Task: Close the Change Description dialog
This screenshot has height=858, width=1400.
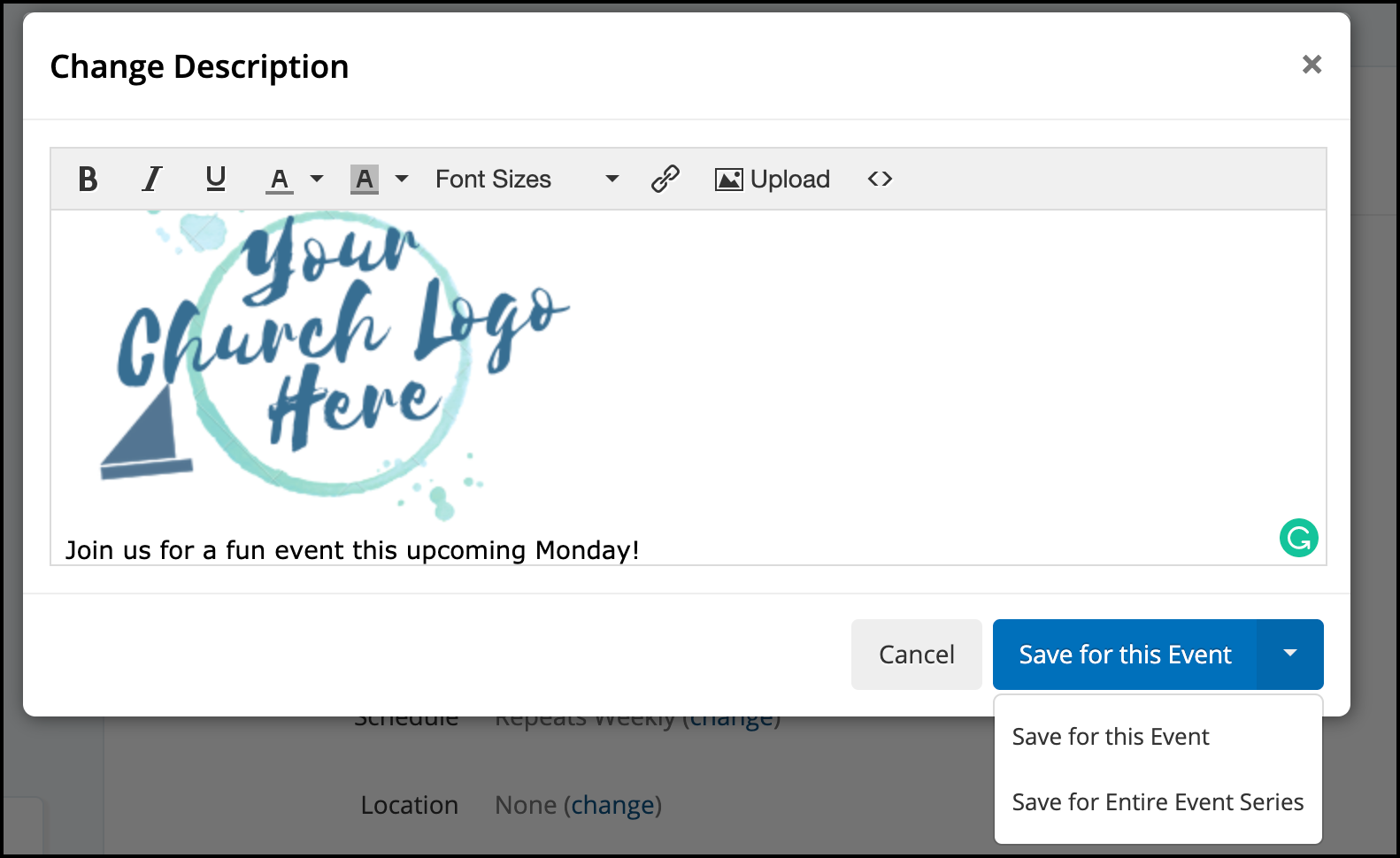Action: pyautogui.click(x=1312, y=65)
